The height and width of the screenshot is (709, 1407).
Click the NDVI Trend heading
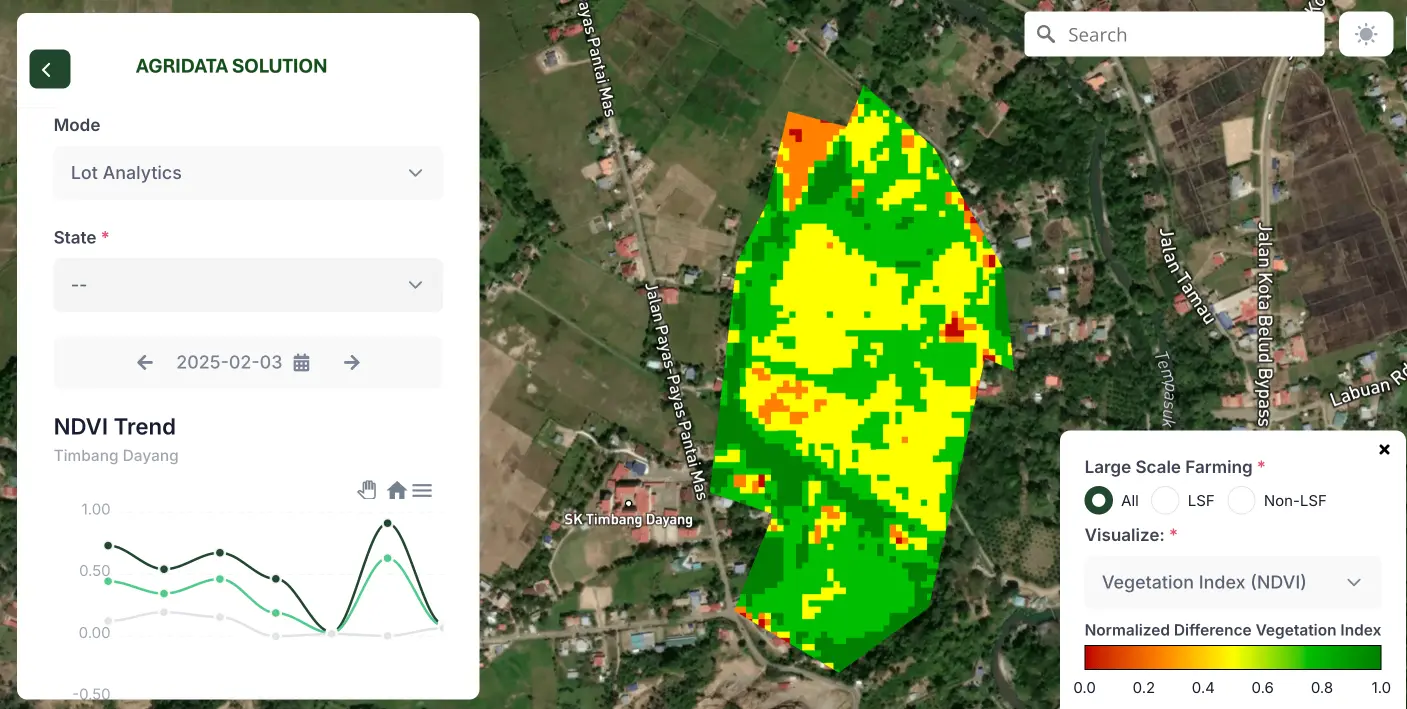pos(115,427)
